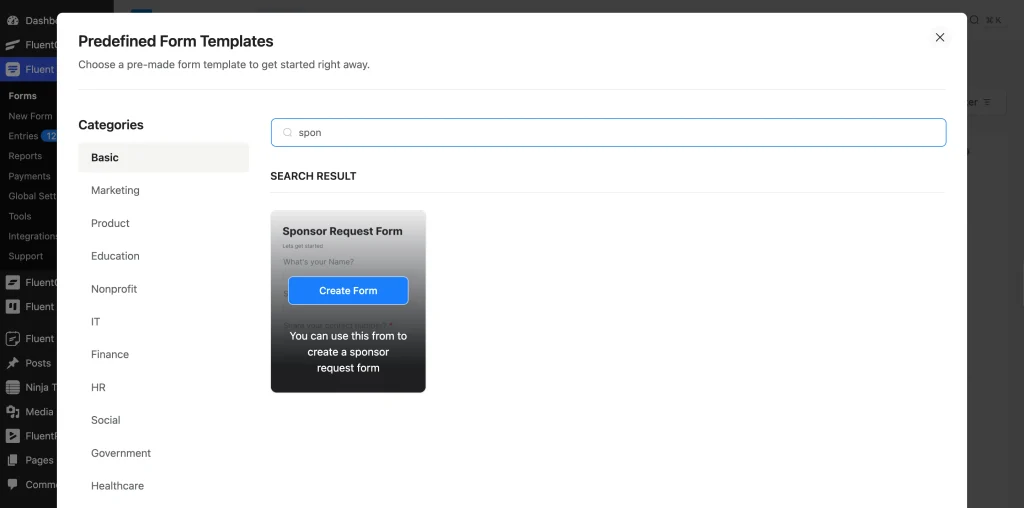Click the "SEARCH RESULT" heading text
The image size is (1024, 508).
[313, 176]
